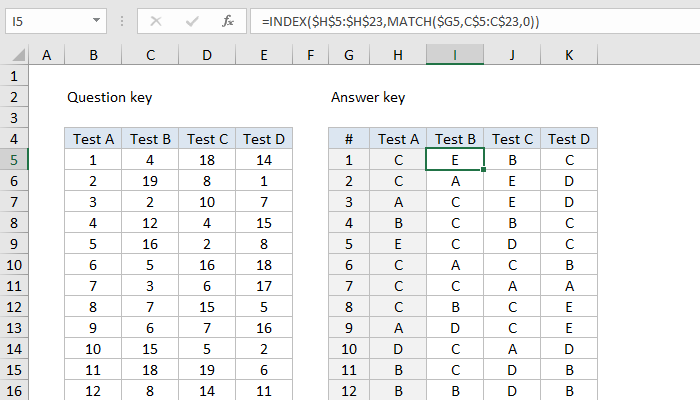Click 'Test D' header in Answer key table
700x400 pixels.
tap(569, 139)
